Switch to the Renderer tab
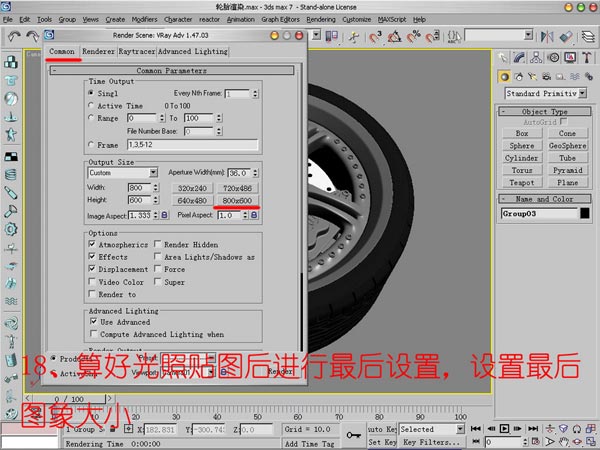Screen dimensions: 600x450 (98, 51)
